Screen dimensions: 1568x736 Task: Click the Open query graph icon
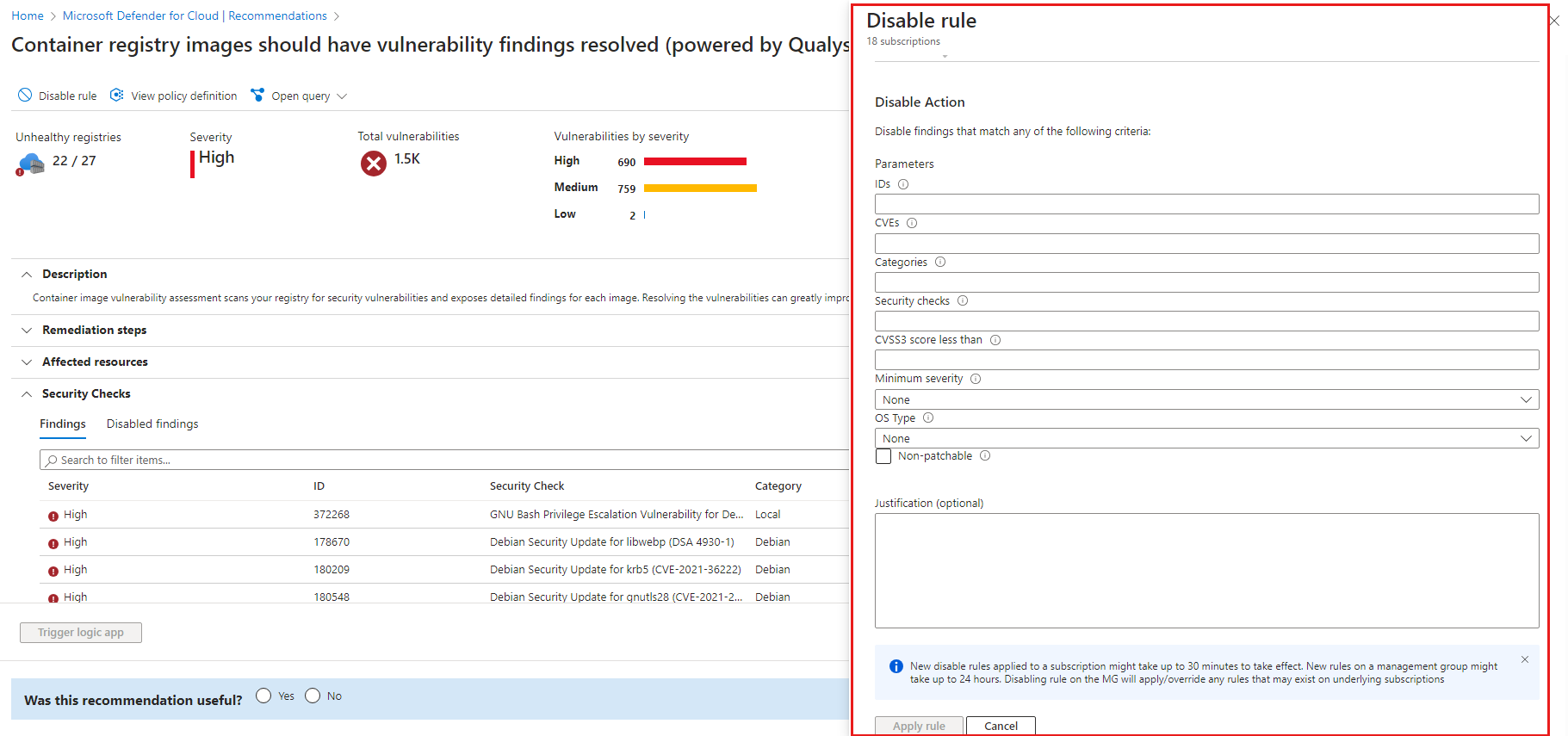257,96
